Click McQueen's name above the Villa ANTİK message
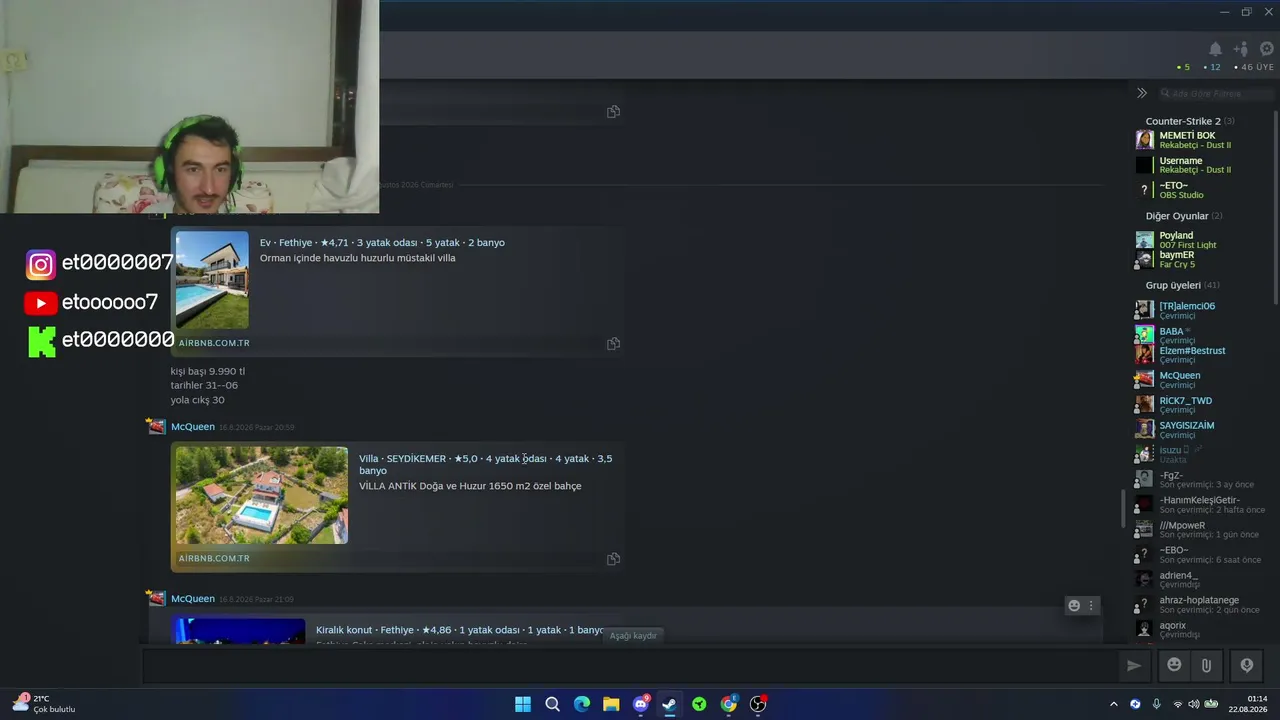The height and width of the screenshot is (720, 1280). (x=193, y=427)
